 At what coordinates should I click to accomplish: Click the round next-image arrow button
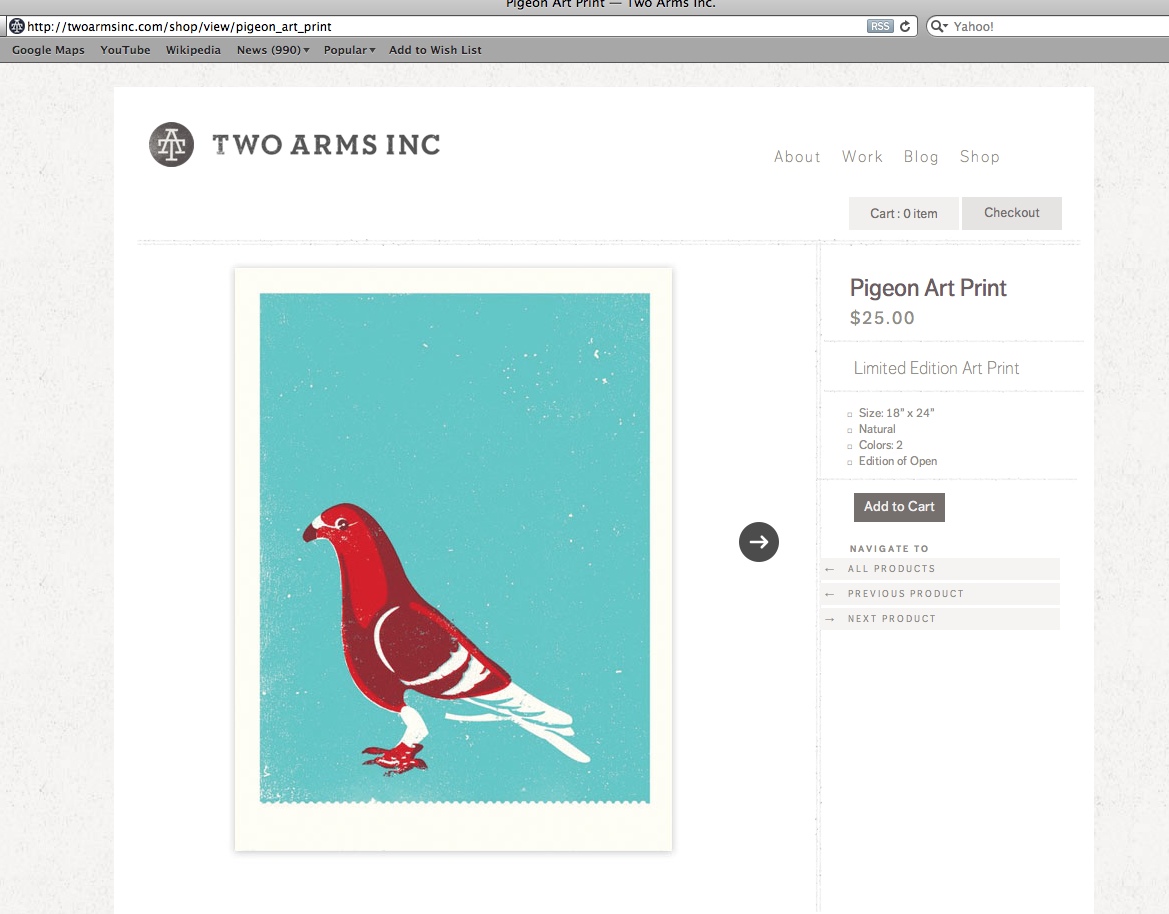(759, 542)
